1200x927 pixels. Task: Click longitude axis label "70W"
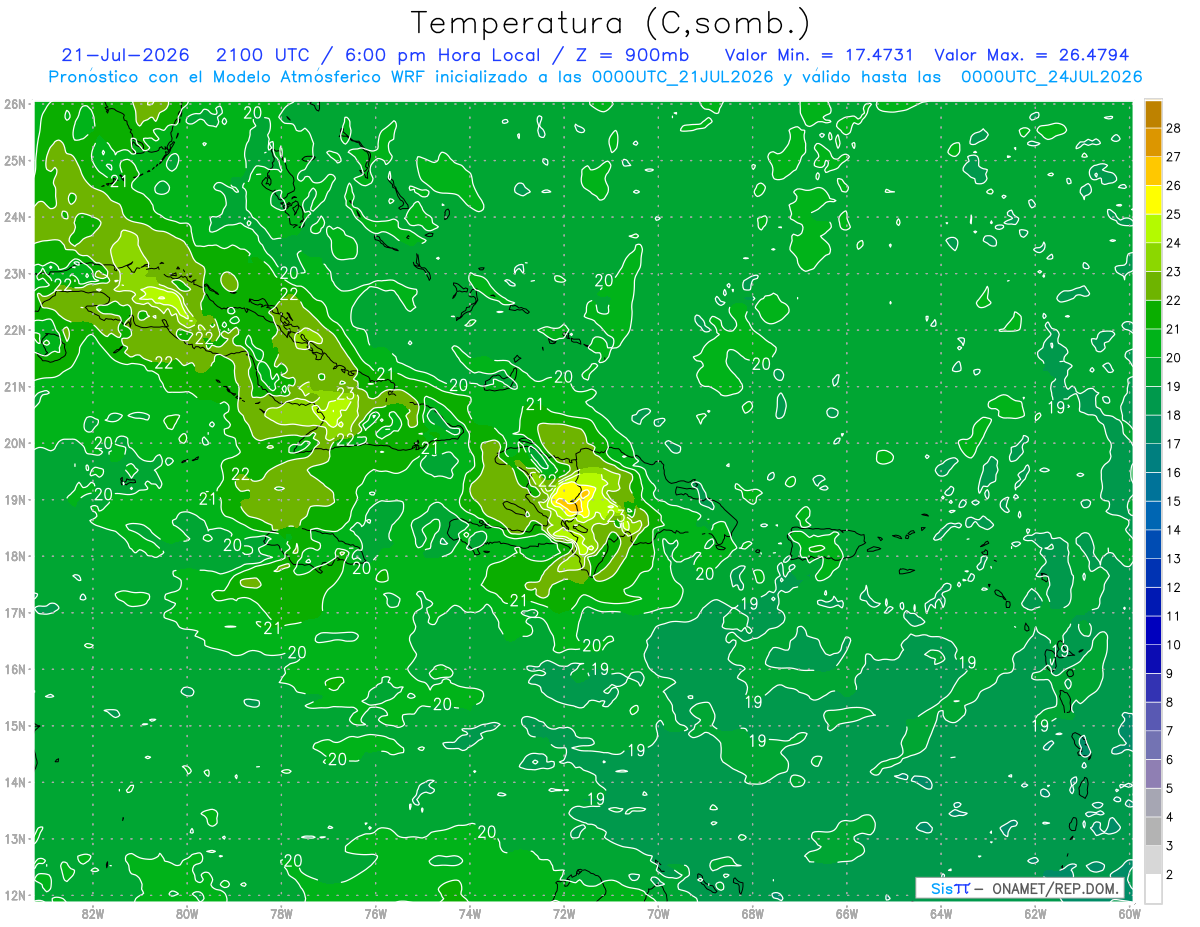[x=658, y=912]
